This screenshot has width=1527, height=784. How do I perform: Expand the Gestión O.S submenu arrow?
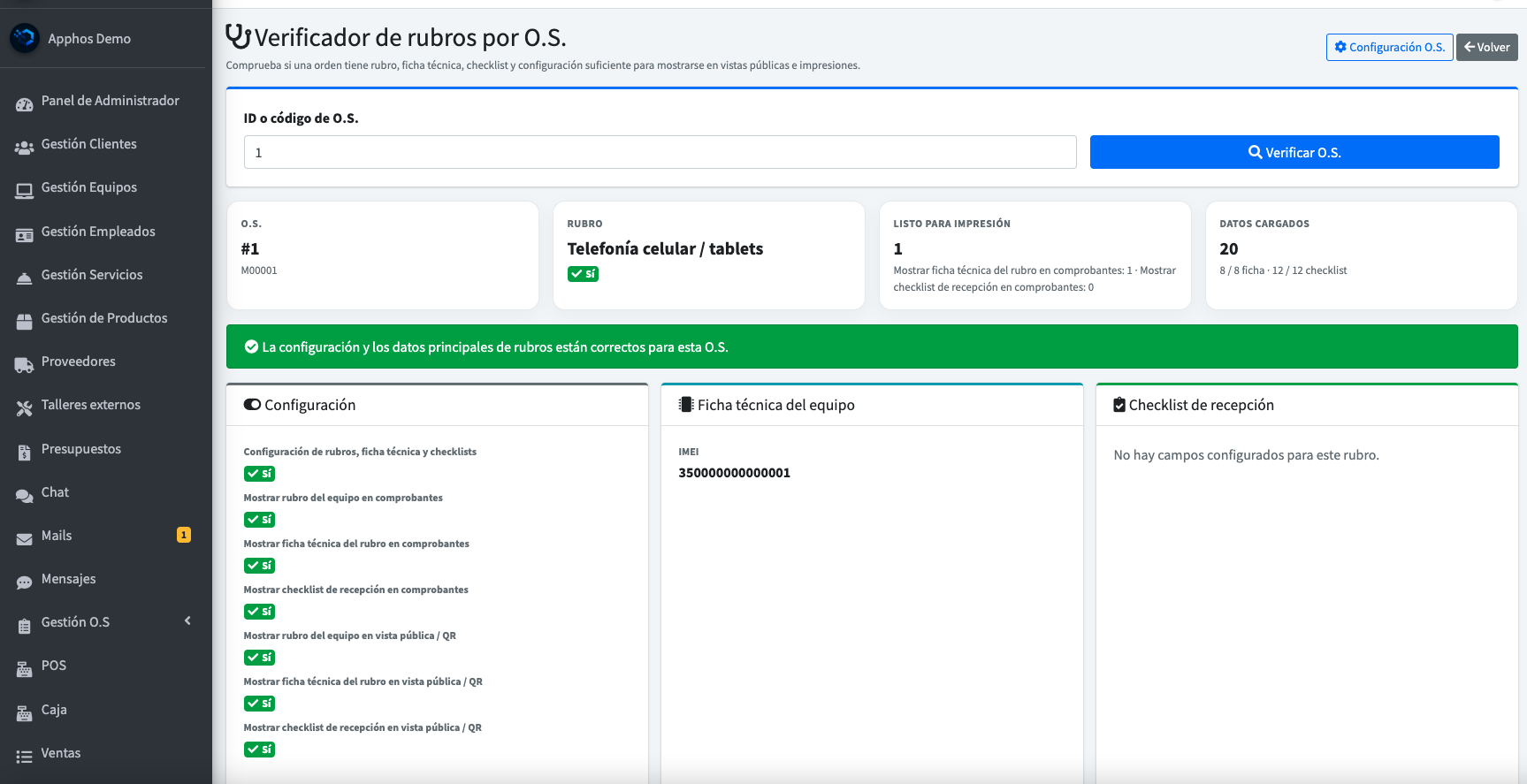(x=187, y=621)
